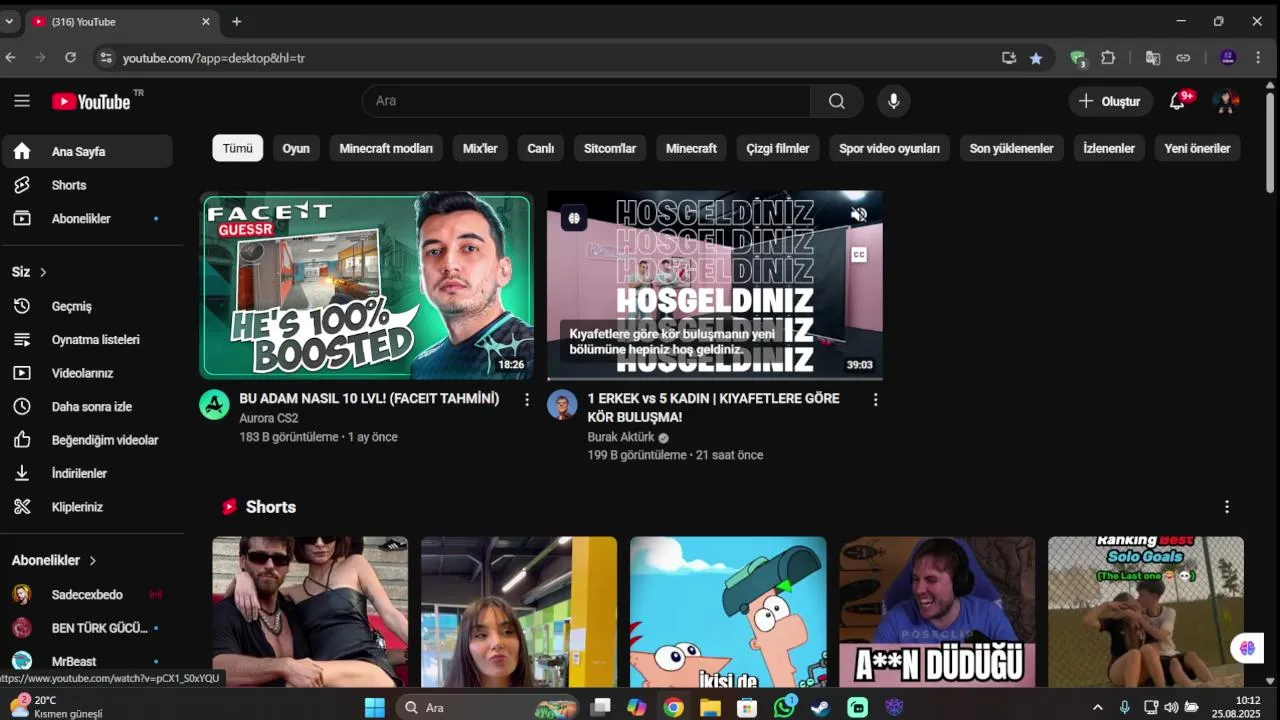Open WhatsApp from the taskbar
Image resolution: width=1280 pixels, height=720 pixels.
pyautogui.click(x=785, y=708)
